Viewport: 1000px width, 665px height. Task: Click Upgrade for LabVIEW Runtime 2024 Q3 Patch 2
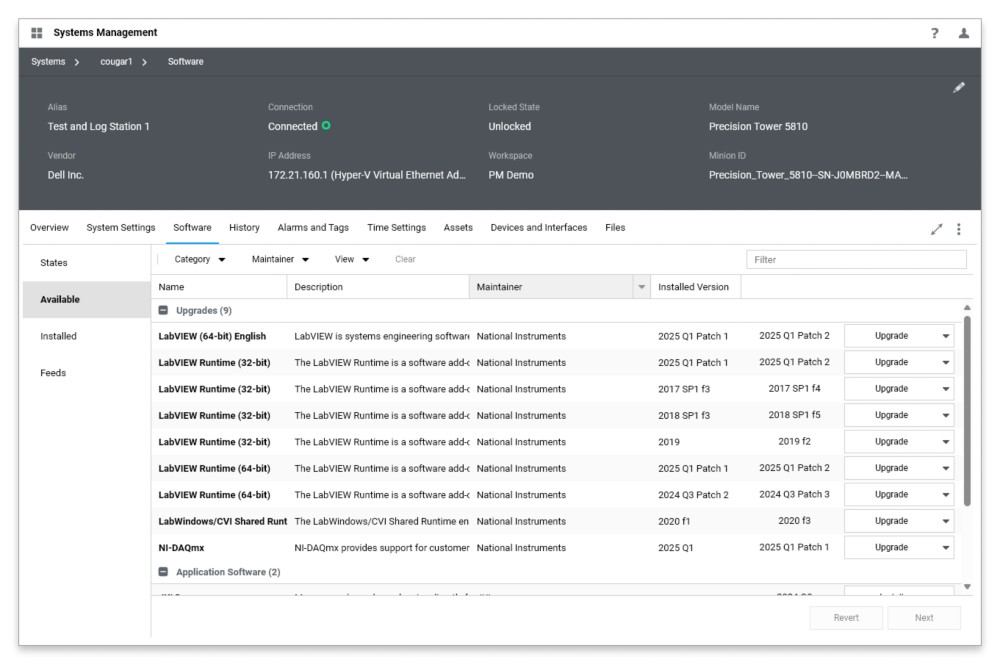coord(891,495)
